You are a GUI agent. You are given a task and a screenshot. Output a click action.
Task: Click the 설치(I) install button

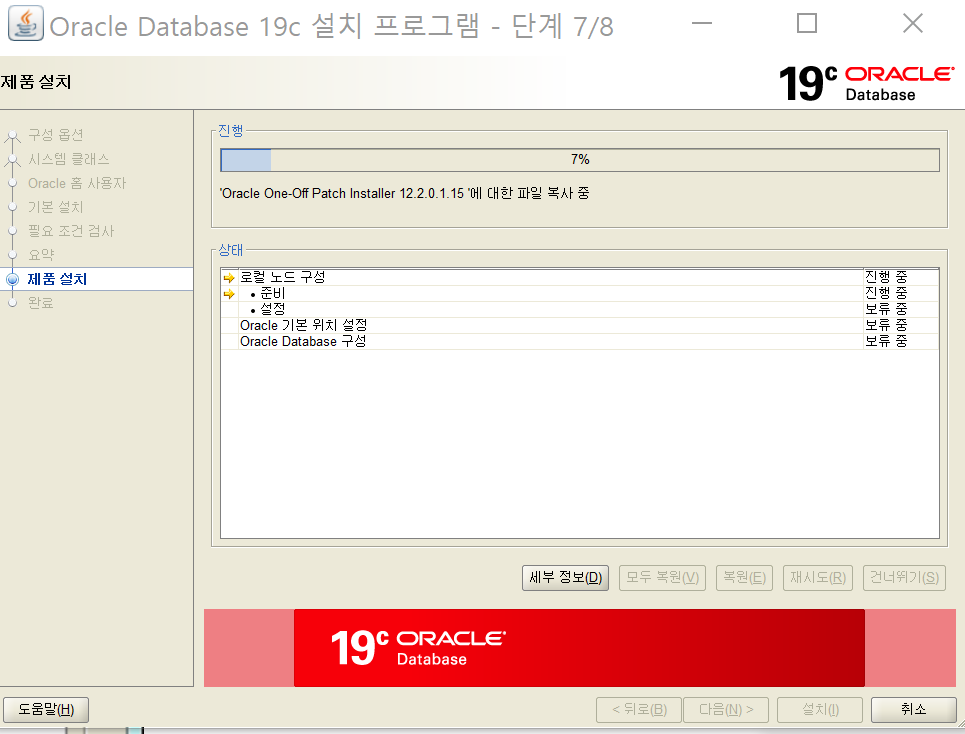tap(820, 709)
